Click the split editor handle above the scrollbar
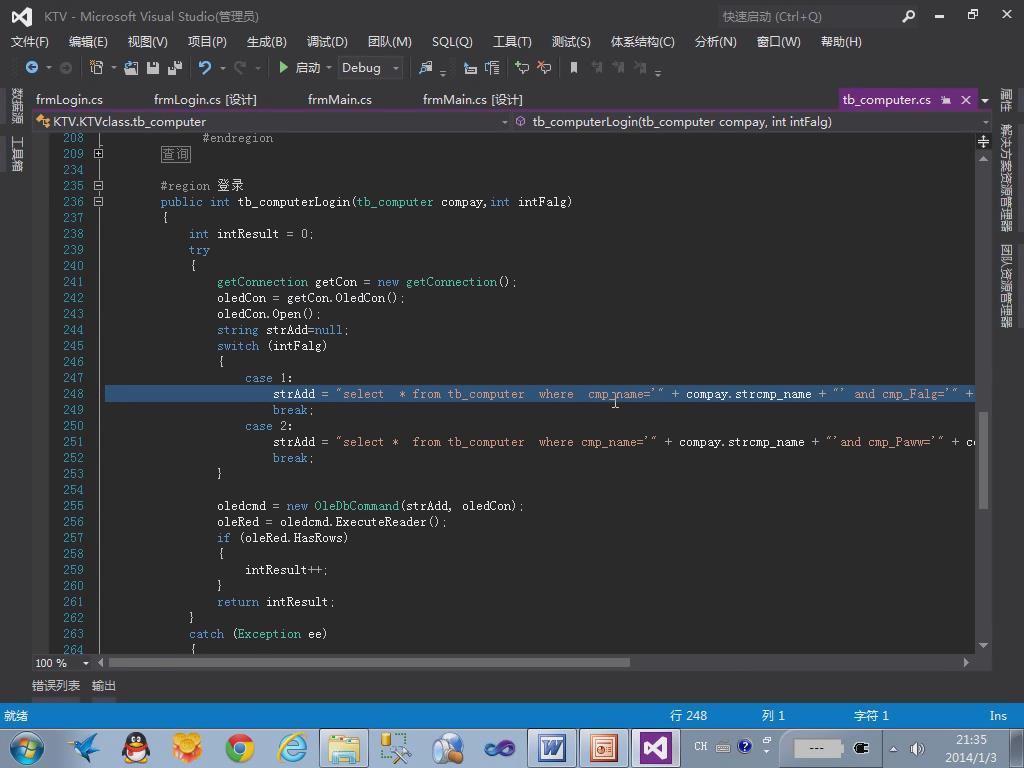Image resolution: width=1024 pixels, height=768 pixels. (x=983, y=142)
